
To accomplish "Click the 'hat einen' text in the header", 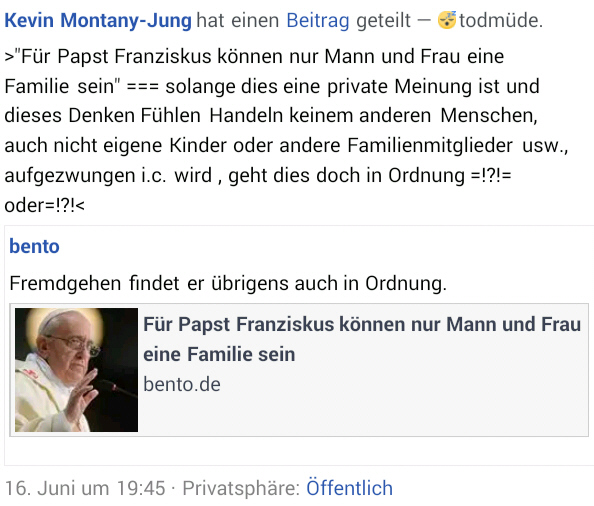I will [x=238, y=20].
